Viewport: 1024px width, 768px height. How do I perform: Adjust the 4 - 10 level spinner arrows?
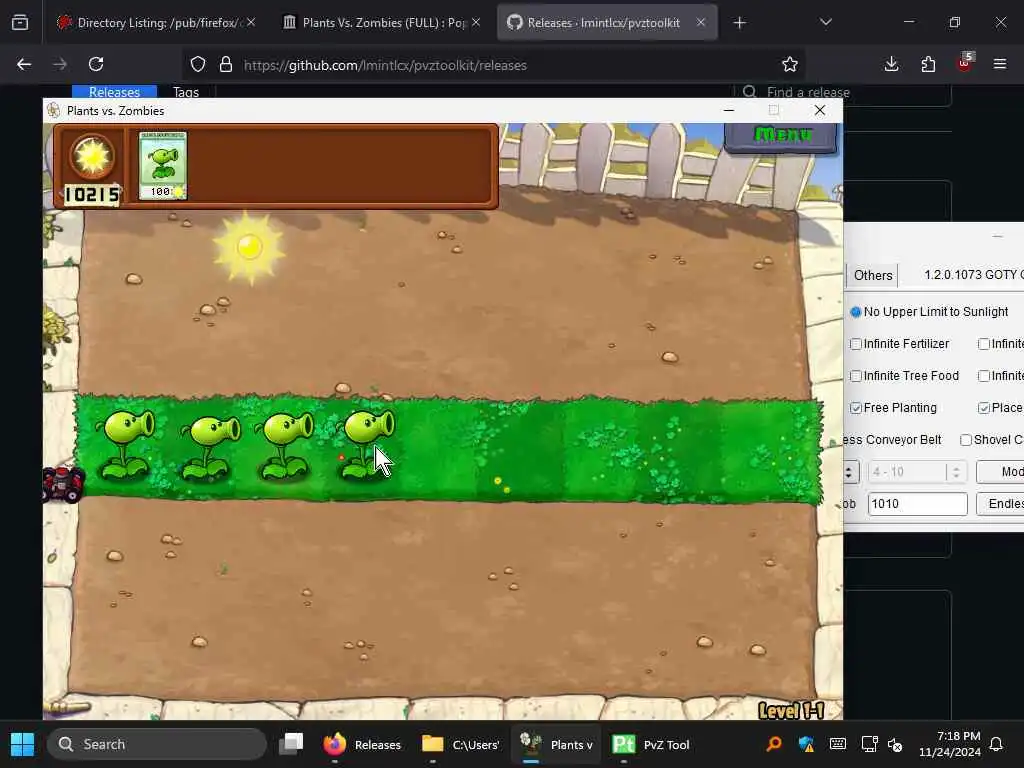click(955, 472)
